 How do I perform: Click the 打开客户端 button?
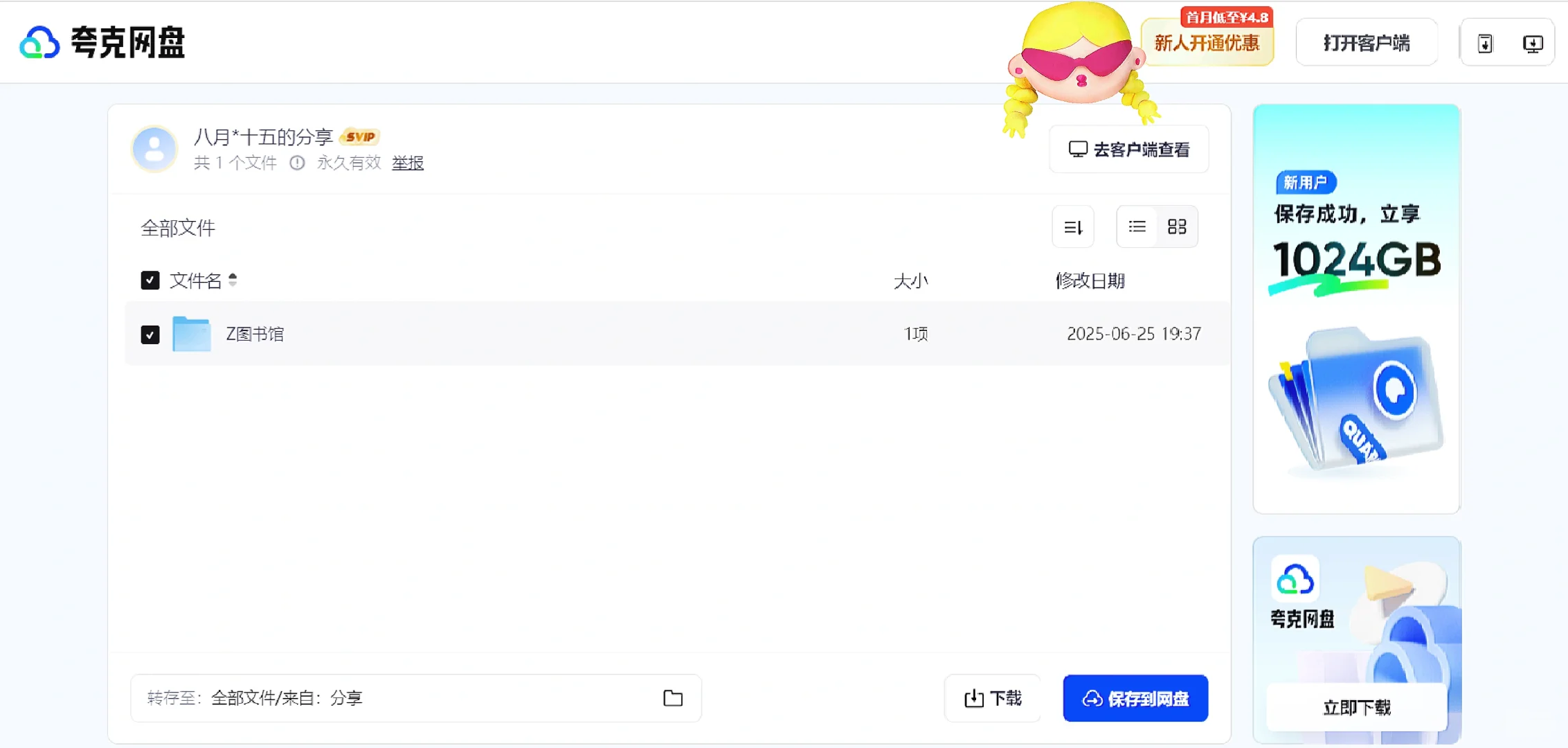click(x=1367, y=43)
